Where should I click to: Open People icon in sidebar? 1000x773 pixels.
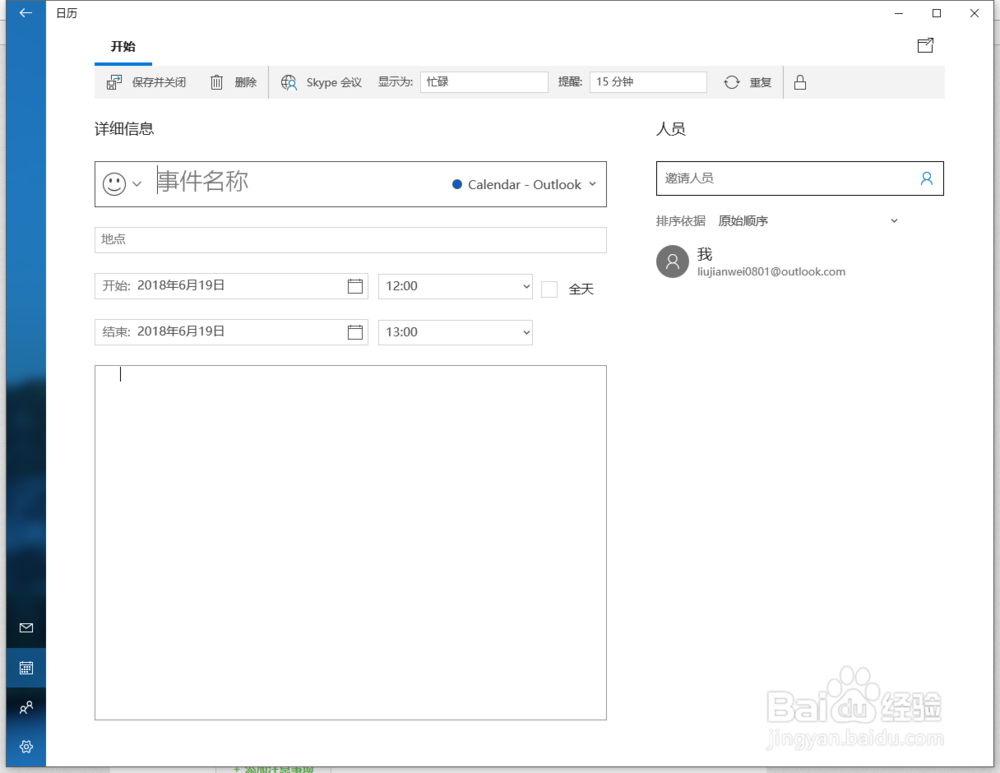26,707
